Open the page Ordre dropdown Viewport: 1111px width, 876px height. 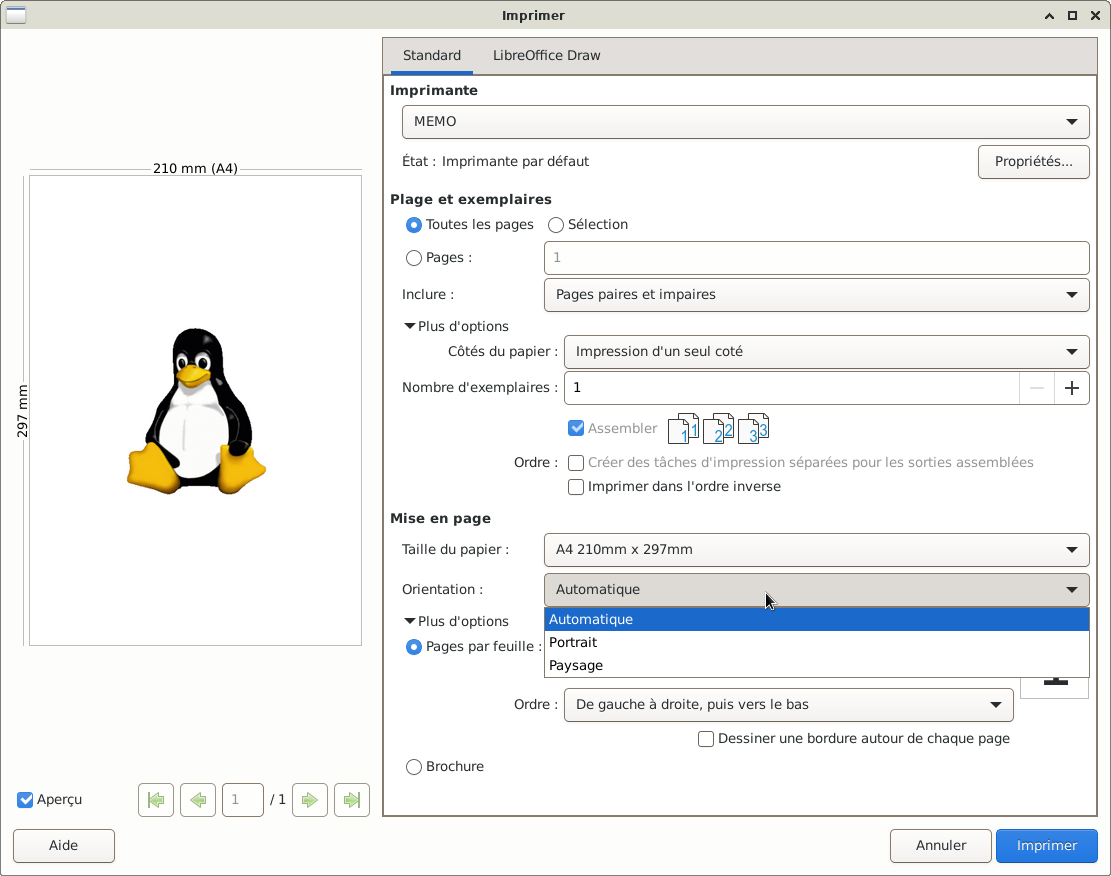pos(789,704)
